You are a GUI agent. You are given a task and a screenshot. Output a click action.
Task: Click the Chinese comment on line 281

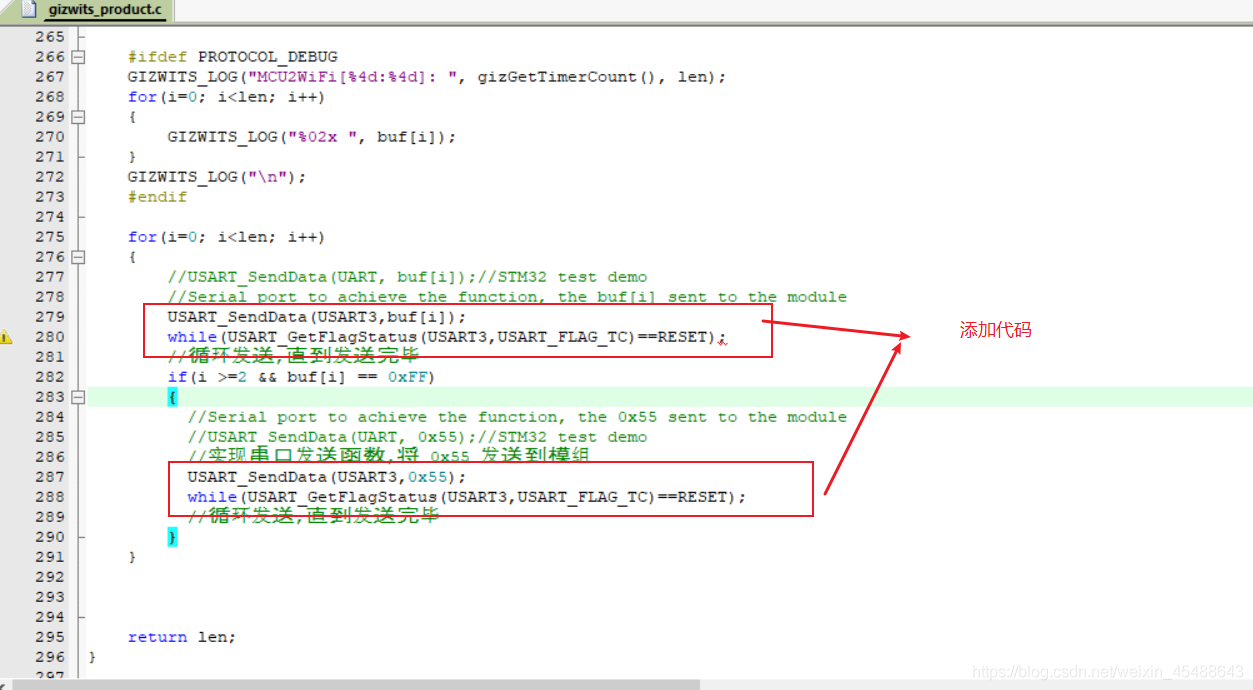(293, 357)
